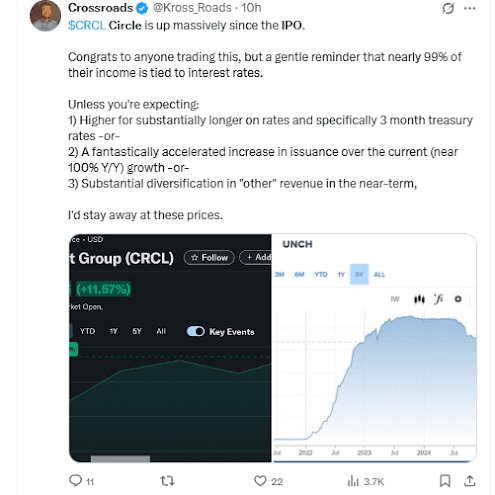
Task: Open @Kross_Roads profile handle
Action: 192,8
